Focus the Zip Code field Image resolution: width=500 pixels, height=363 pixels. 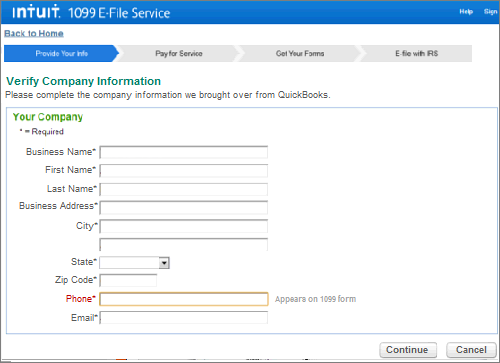point(128,280)
